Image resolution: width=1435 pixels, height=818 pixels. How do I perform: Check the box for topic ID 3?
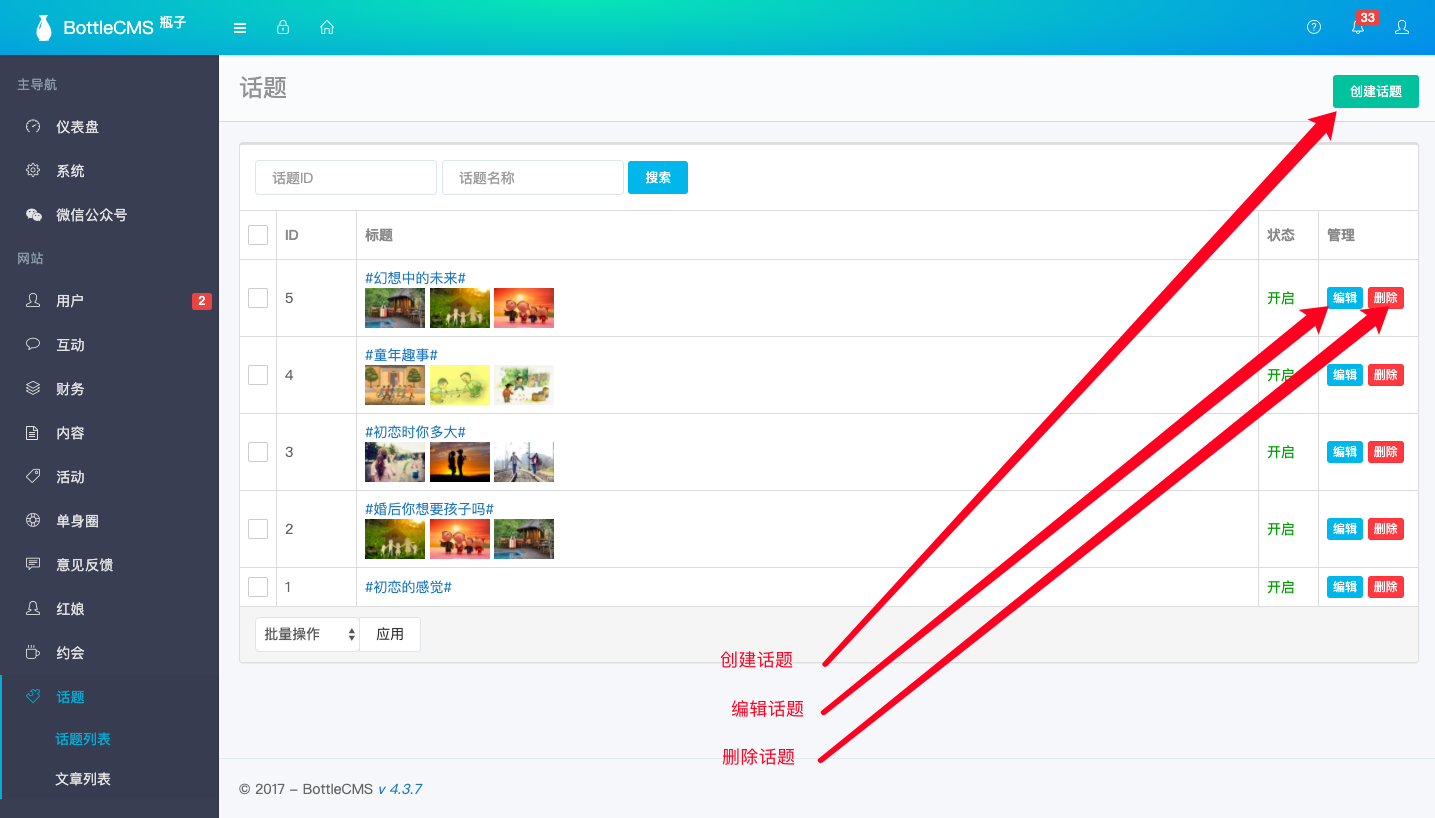(x=258, y=452)
